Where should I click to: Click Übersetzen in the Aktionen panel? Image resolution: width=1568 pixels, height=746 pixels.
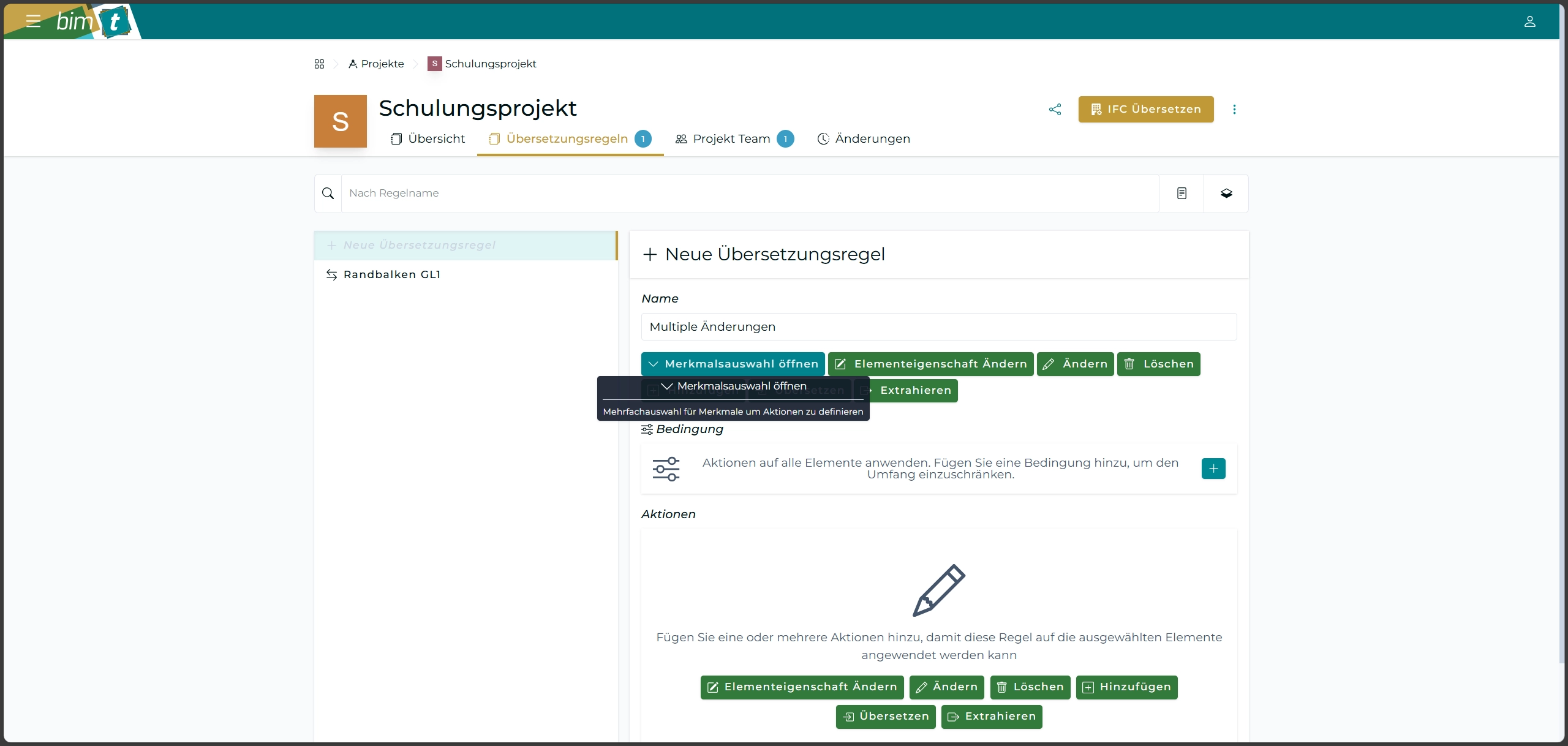tap(886, 717)
